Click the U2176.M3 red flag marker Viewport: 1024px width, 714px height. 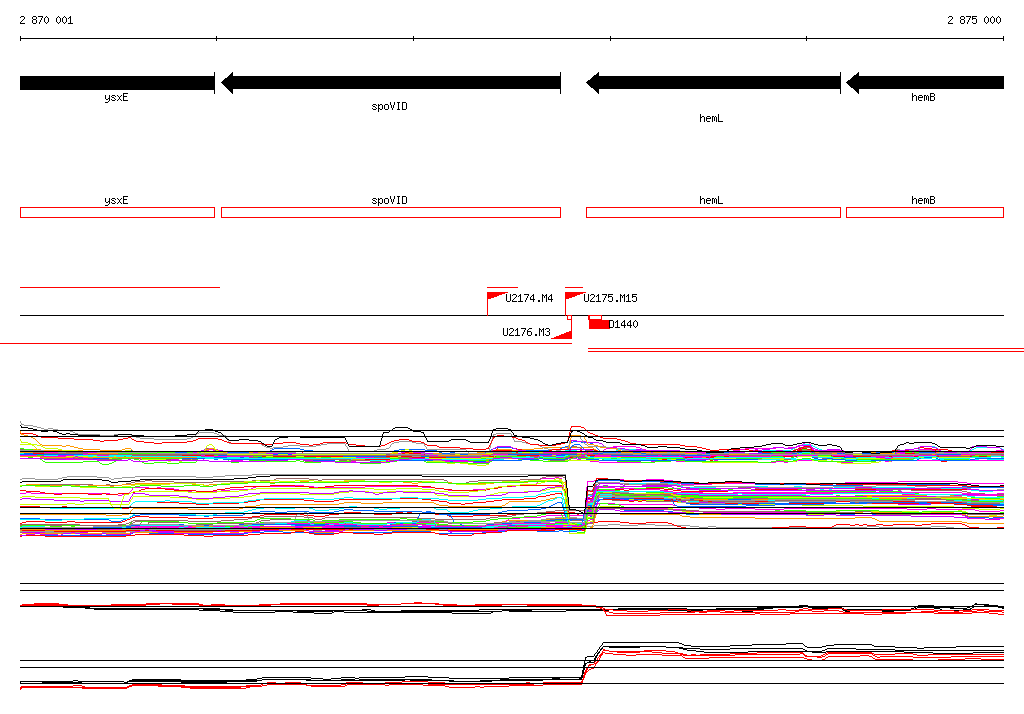click(563, 335)
